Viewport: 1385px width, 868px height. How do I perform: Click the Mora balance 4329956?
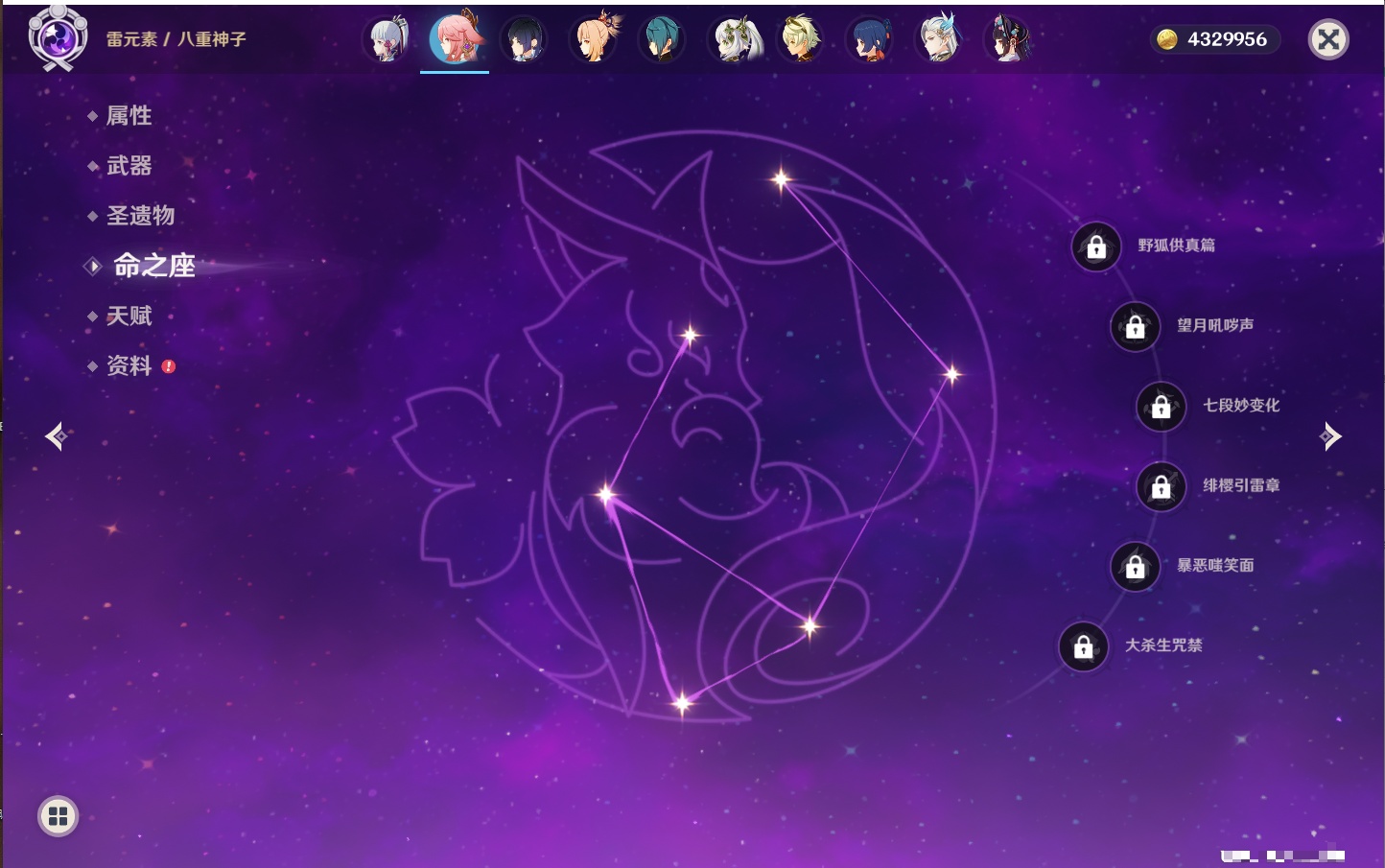(x=1227, y=39)
